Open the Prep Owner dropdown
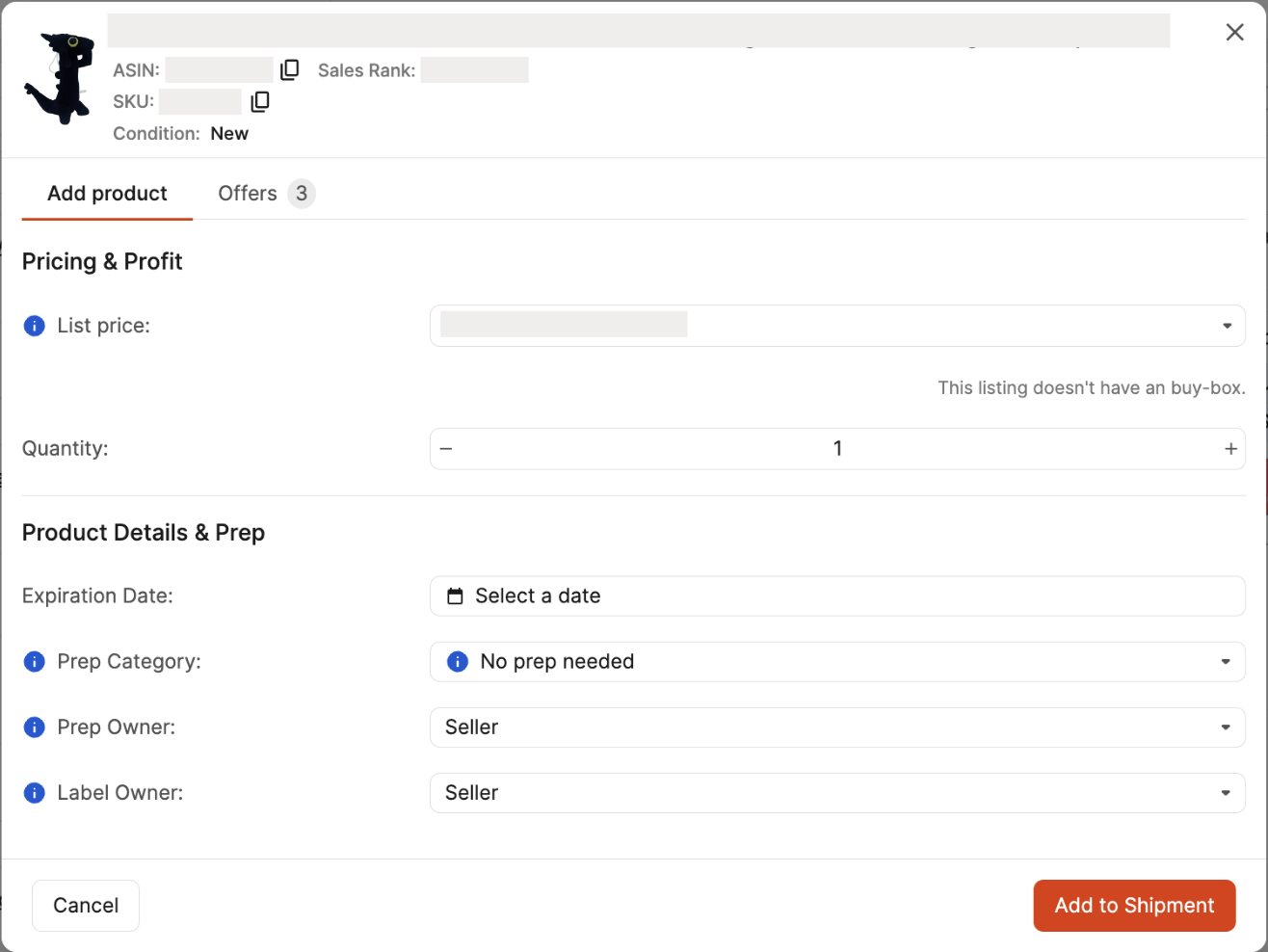 (x=837, y=727)
